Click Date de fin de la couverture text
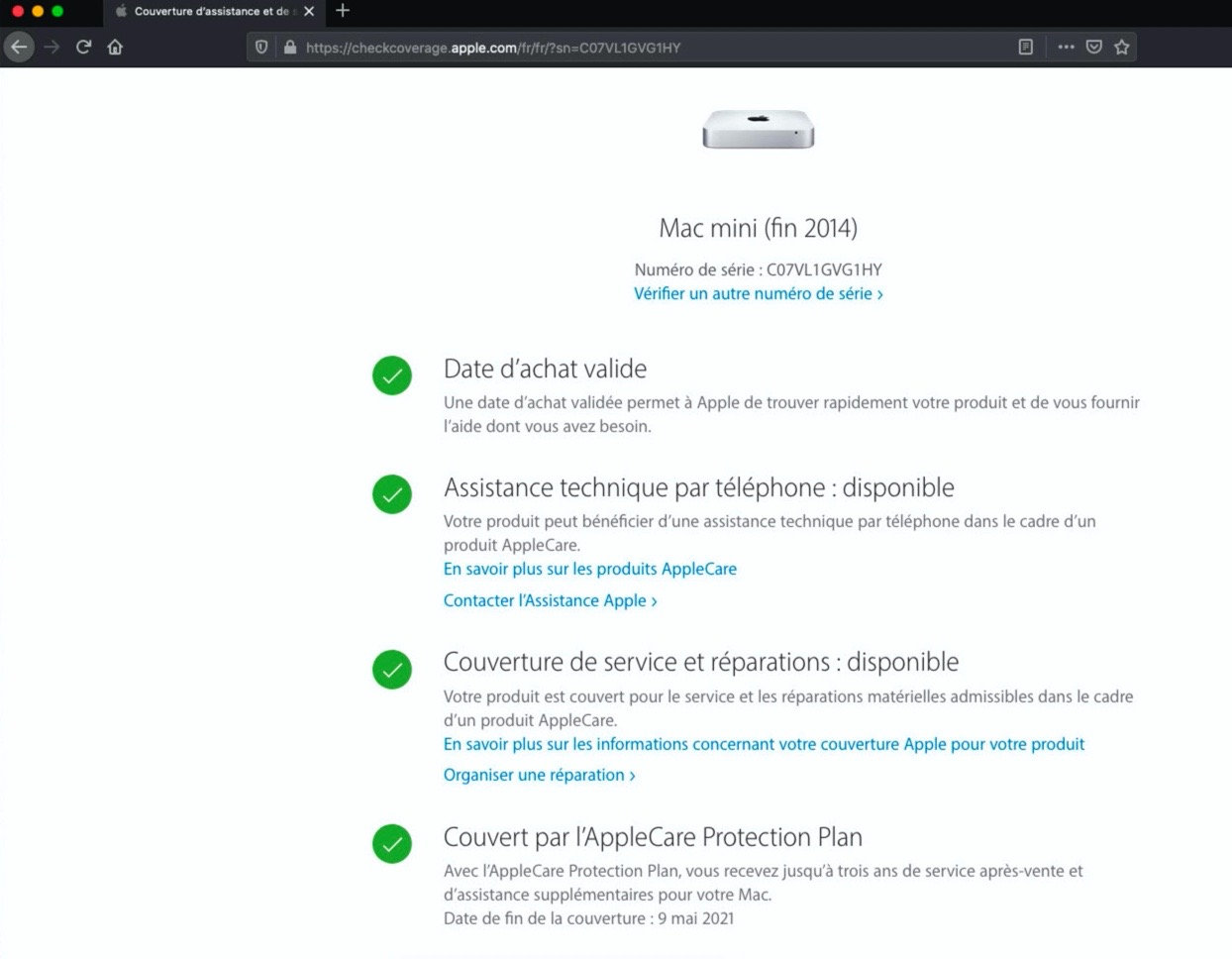 [589, 918]
